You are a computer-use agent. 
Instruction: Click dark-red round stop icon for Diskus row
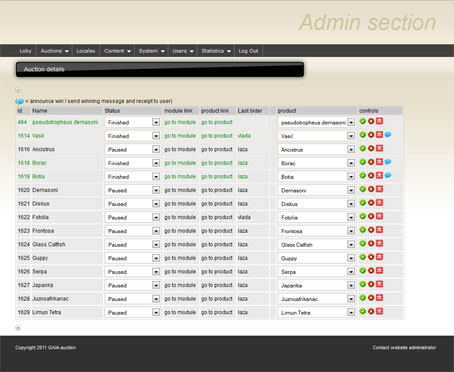tap(371, 203)
